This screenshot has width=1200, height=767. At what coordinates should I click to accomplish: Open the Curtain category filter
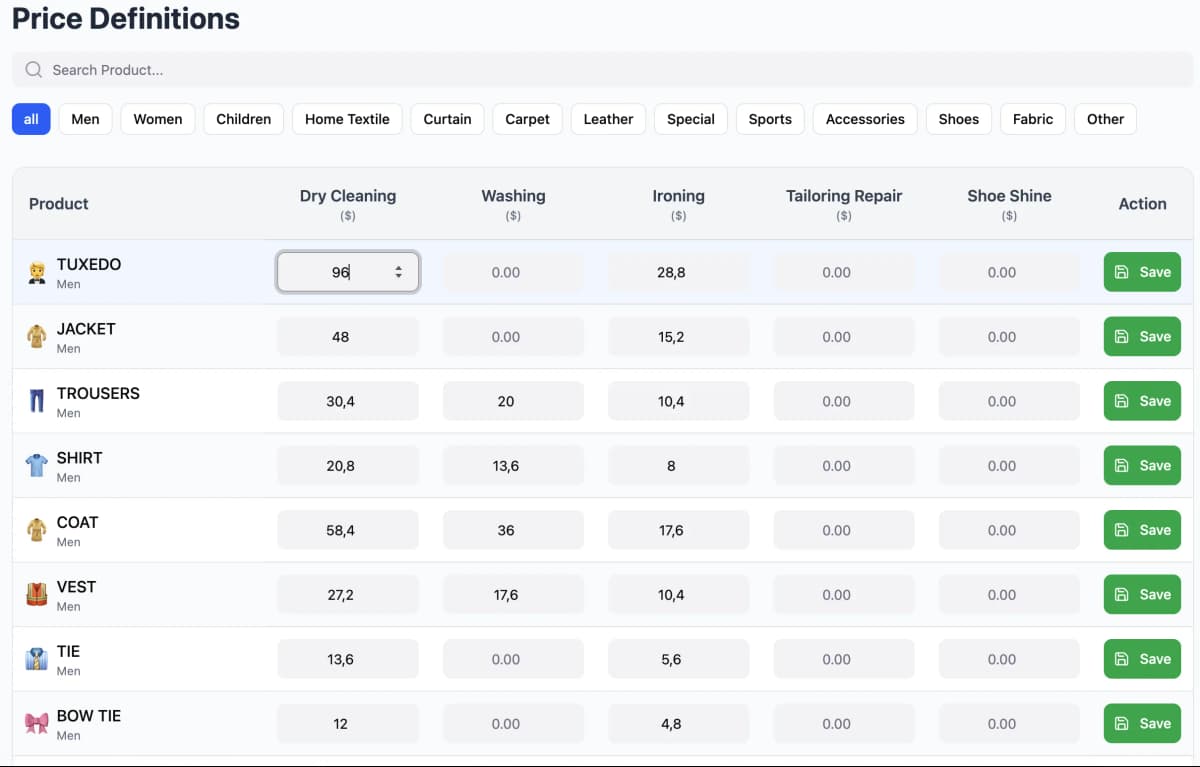click(x=447, y=119)
